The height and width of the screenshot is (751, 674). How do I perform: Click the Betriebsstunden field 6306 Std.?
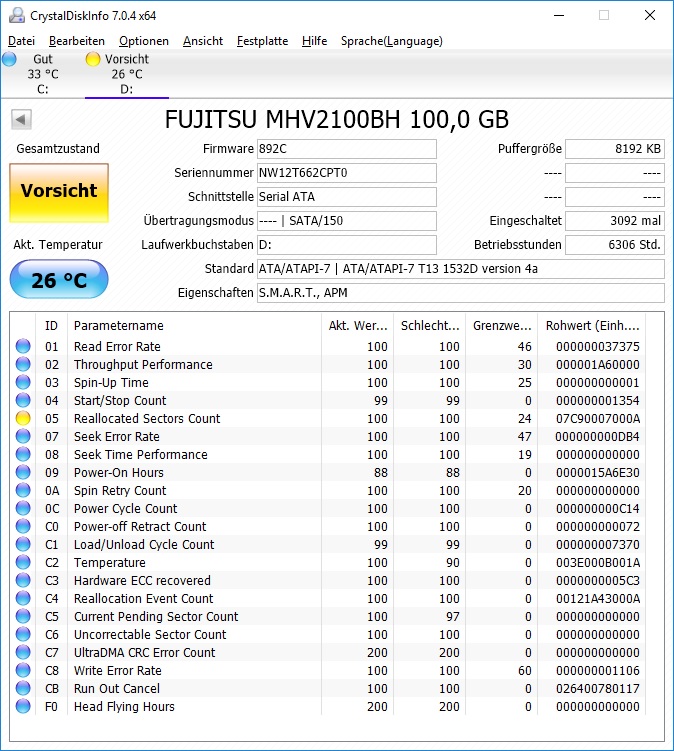615,245
